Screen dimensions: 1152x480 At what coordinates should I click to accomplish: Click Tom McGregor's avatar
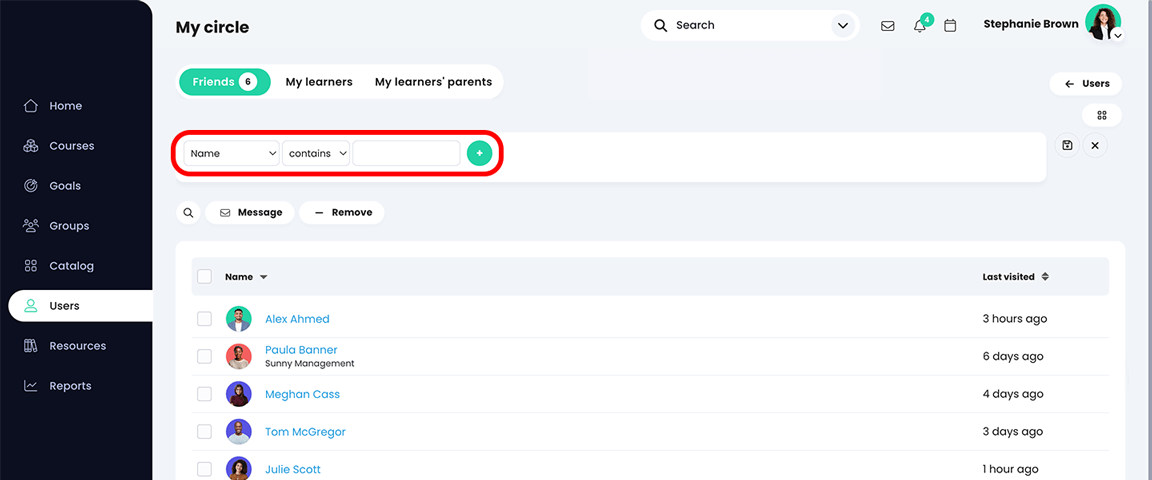[239, 431]
